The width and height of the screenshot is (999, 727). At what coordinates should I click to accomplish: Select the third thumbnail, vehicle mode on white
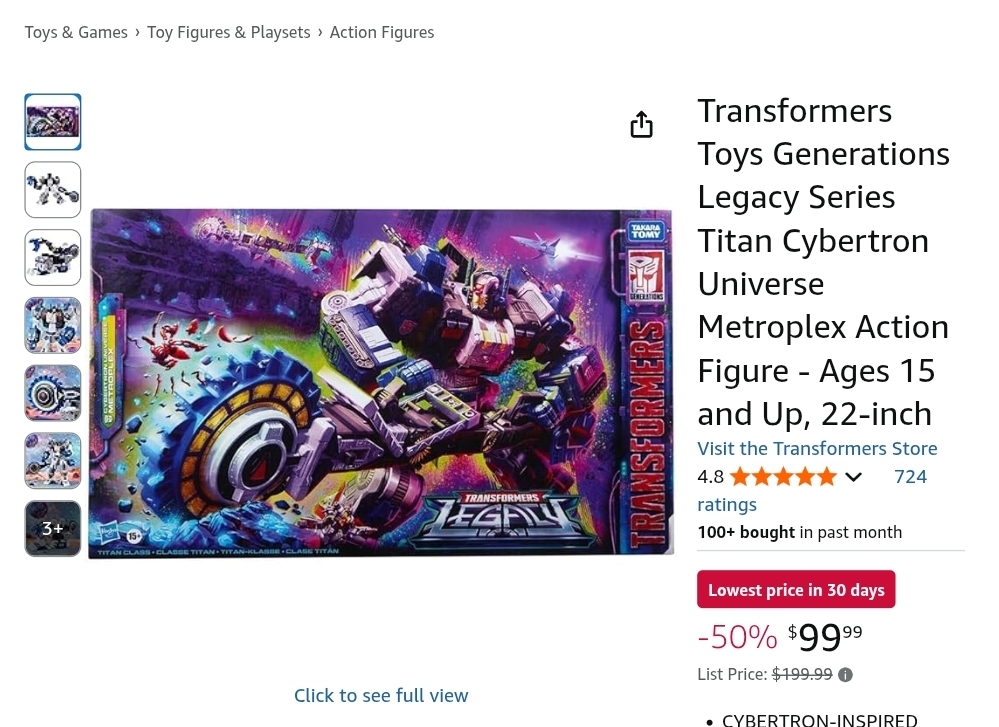pos(53,258)
